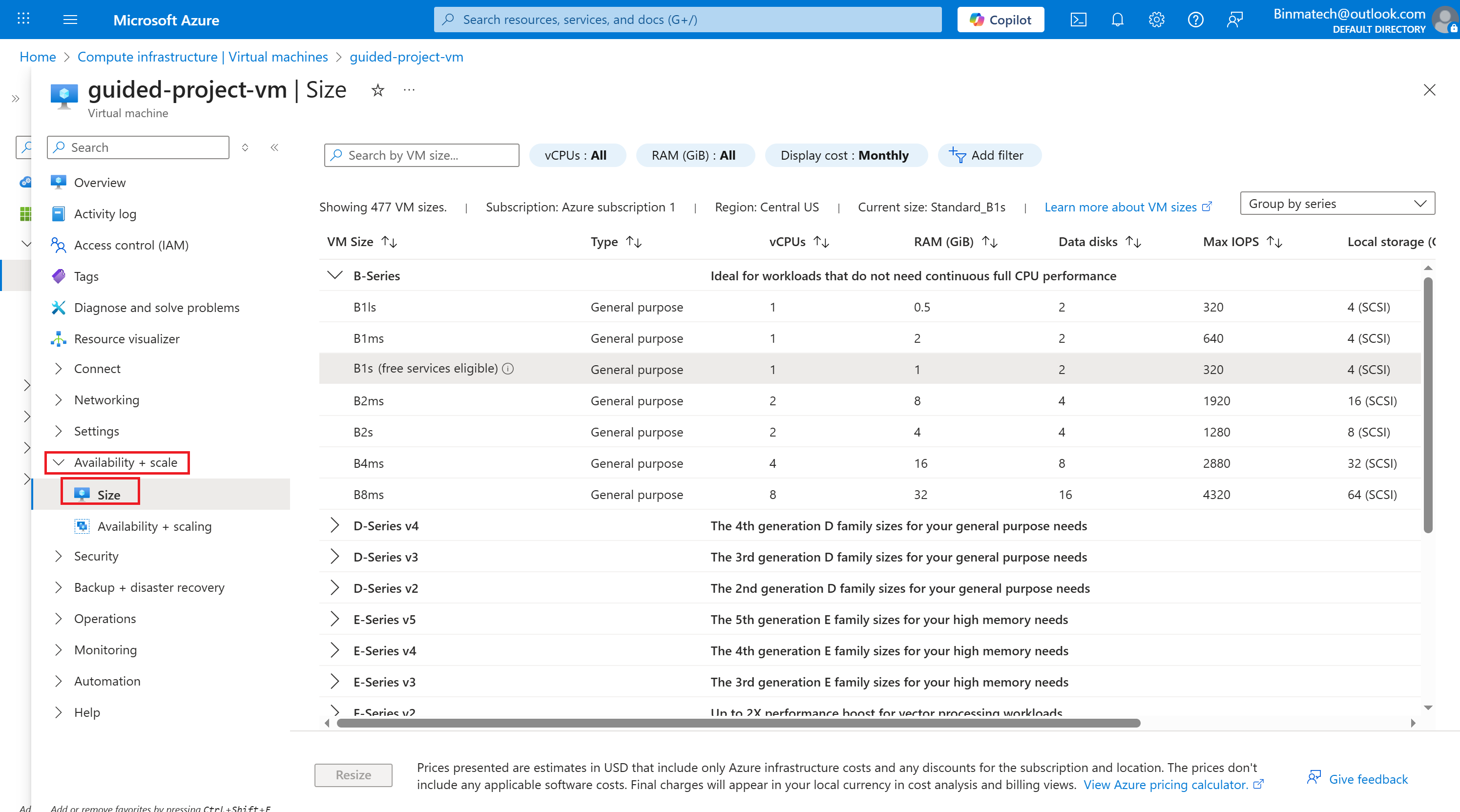Open Cloud Shell terminal icon

(x=1078, y=20)
